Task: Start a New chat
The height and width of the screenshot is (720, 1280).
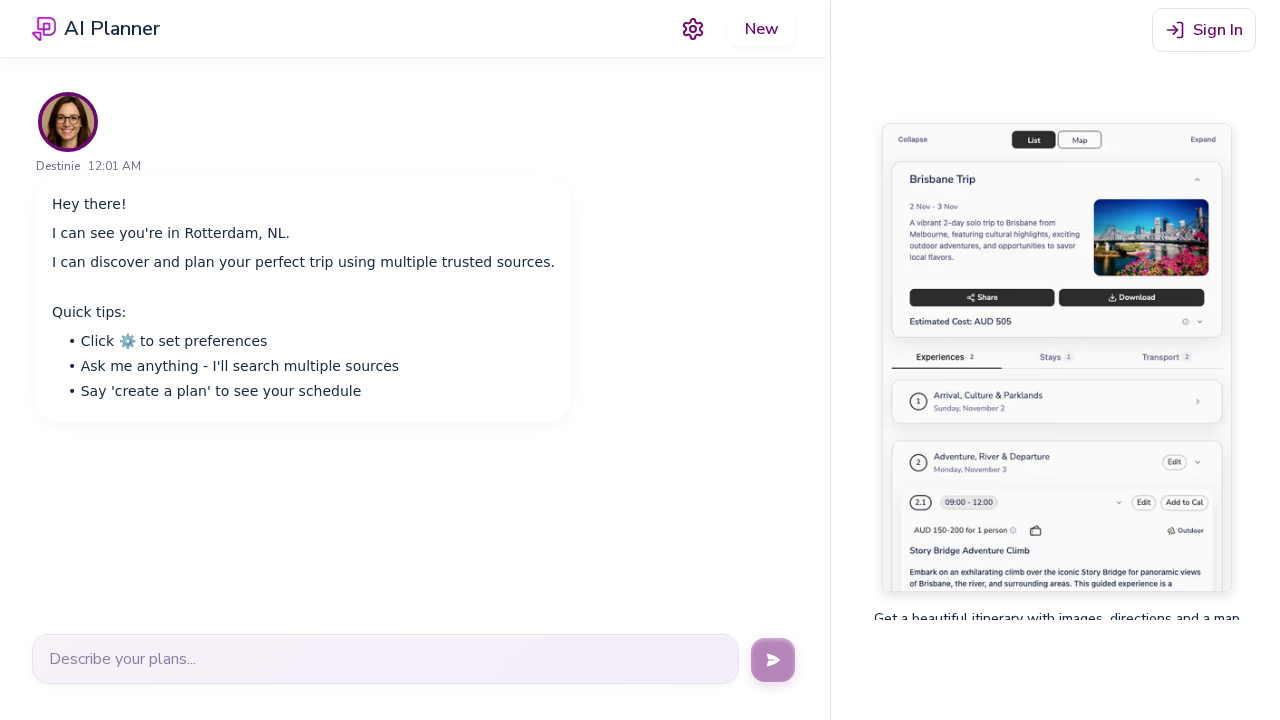Action: [761, 29]
